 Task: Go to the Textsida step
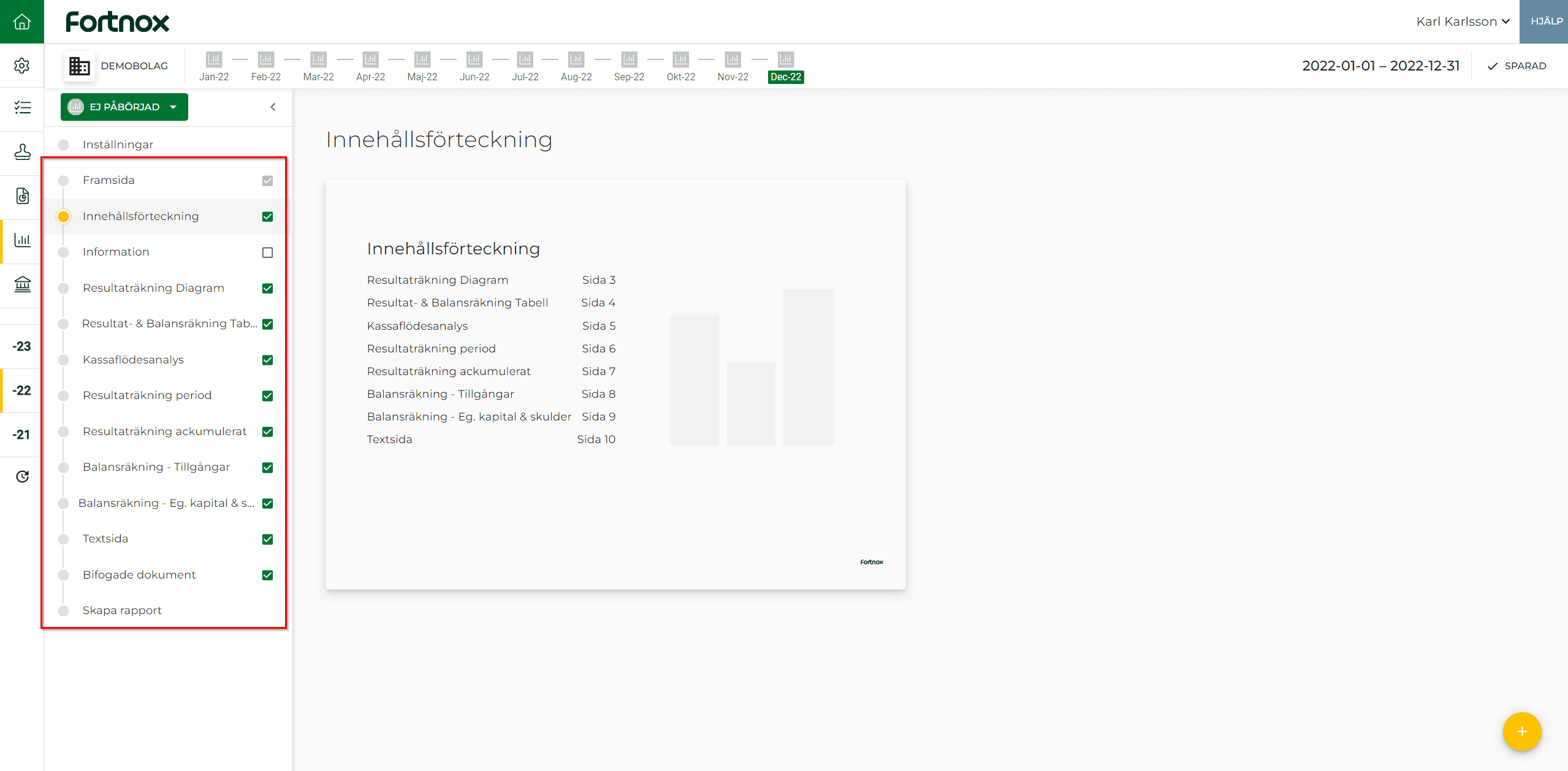click(105, 539)
